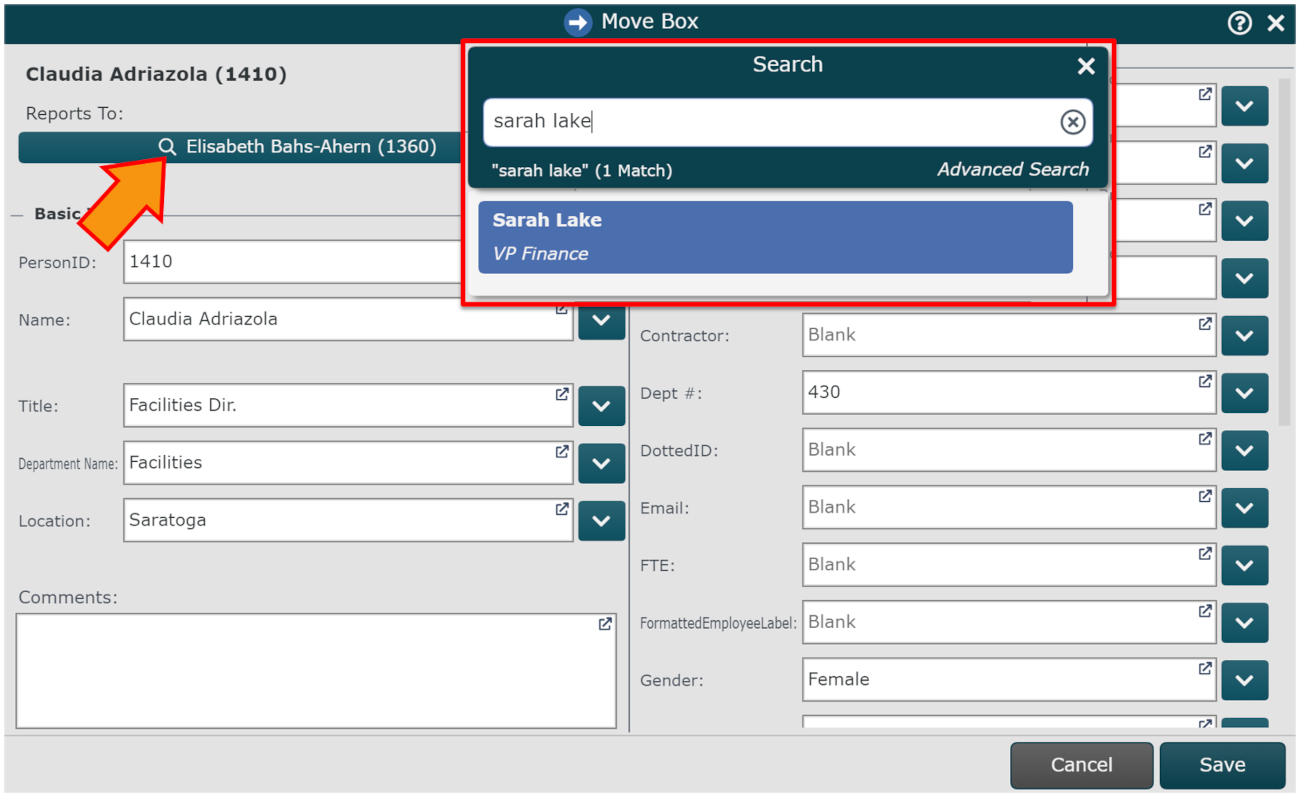The height and width of the screenshot is (797, 1300).
Task: Expand the Name field popout icon
Action: click(562, 309)
